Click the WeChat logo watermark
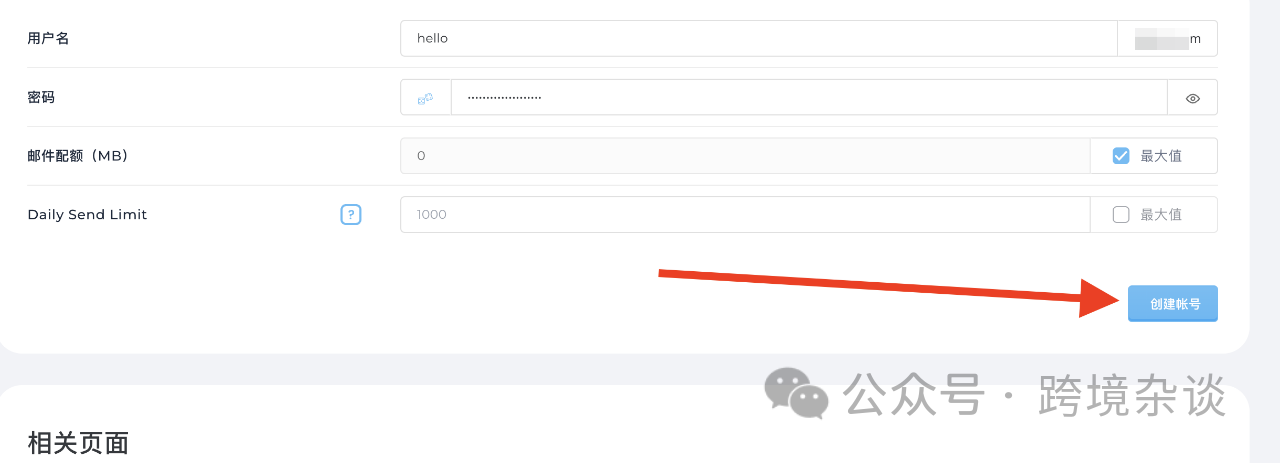The width and height of the screenshot is (1280, 463). (x=796, y=392)
